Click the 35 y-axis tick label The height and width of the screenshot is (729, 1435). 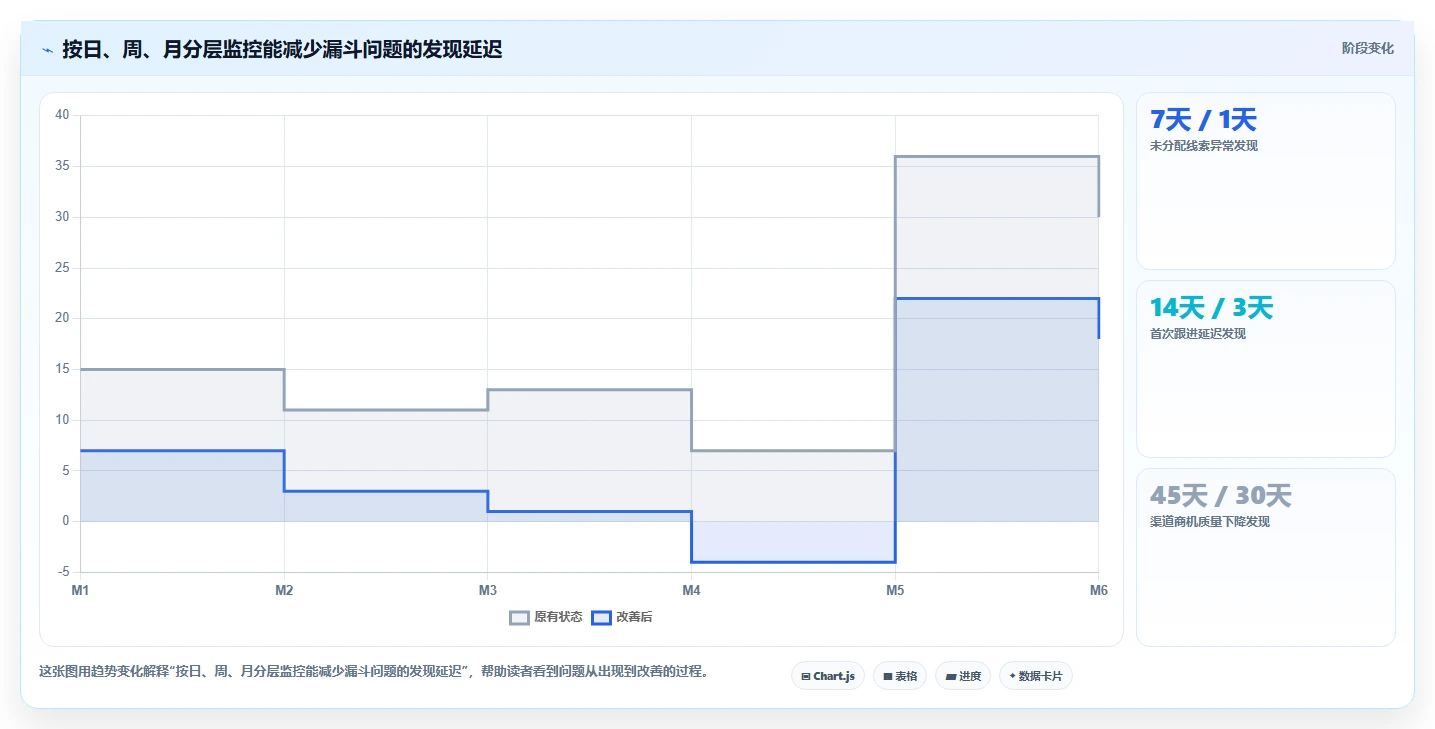tap(62, 166)
